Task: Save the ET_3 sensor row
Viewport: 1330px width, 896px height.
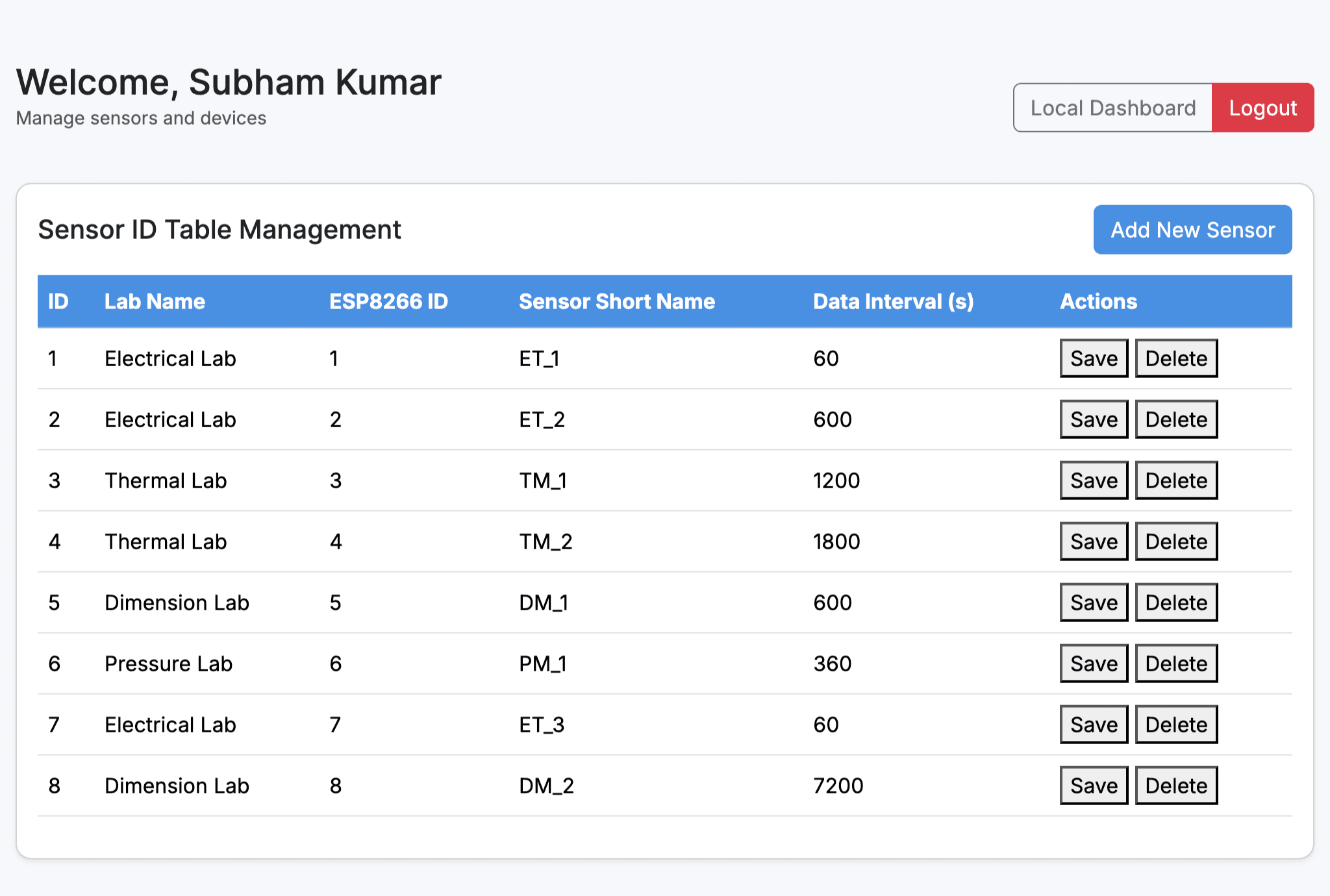Action: click(1094, 725)
